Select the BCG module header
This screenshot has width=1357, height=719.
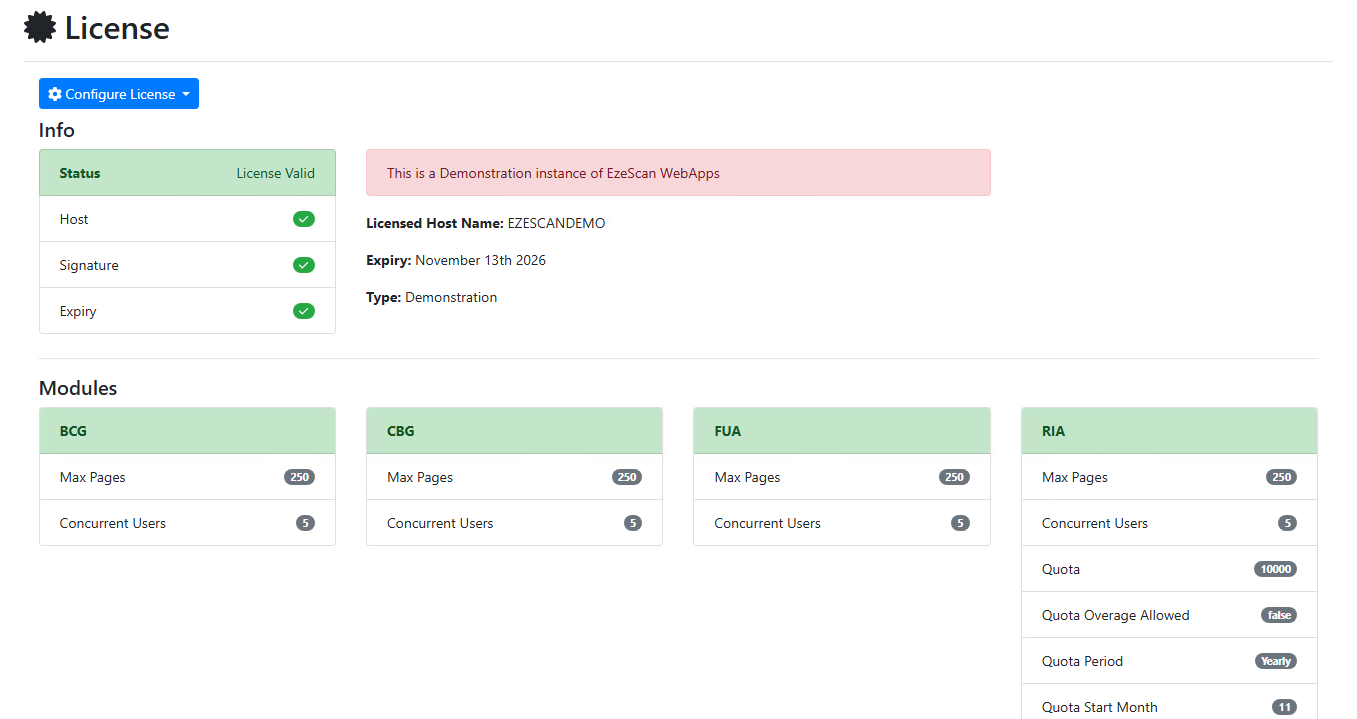click(x=187, y=431)
